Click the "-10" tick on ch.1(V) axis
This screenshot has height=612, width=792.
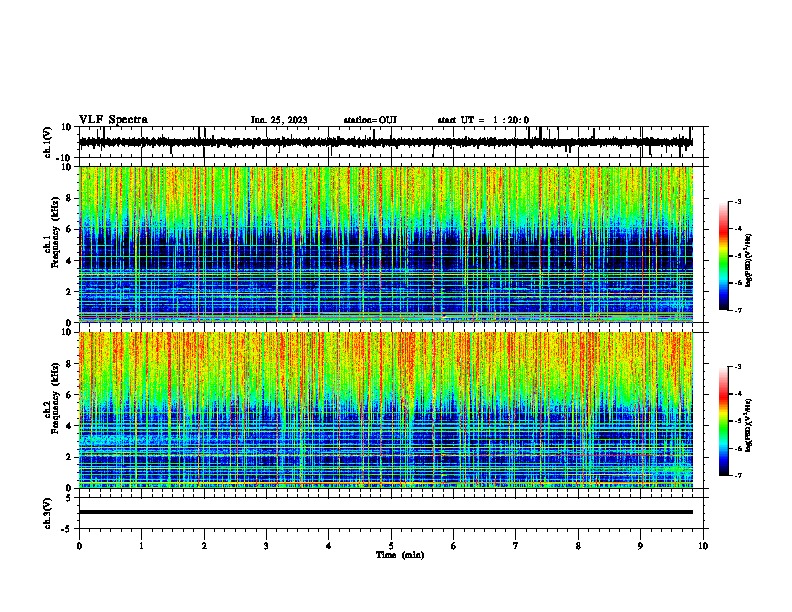pos(65,158)
